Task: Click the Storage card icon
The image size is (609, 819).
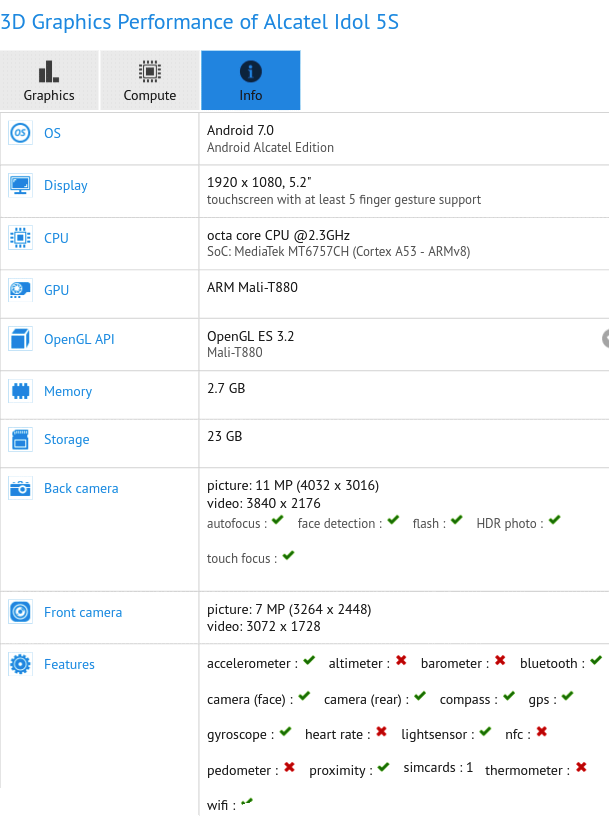Action: click(20, 439)
